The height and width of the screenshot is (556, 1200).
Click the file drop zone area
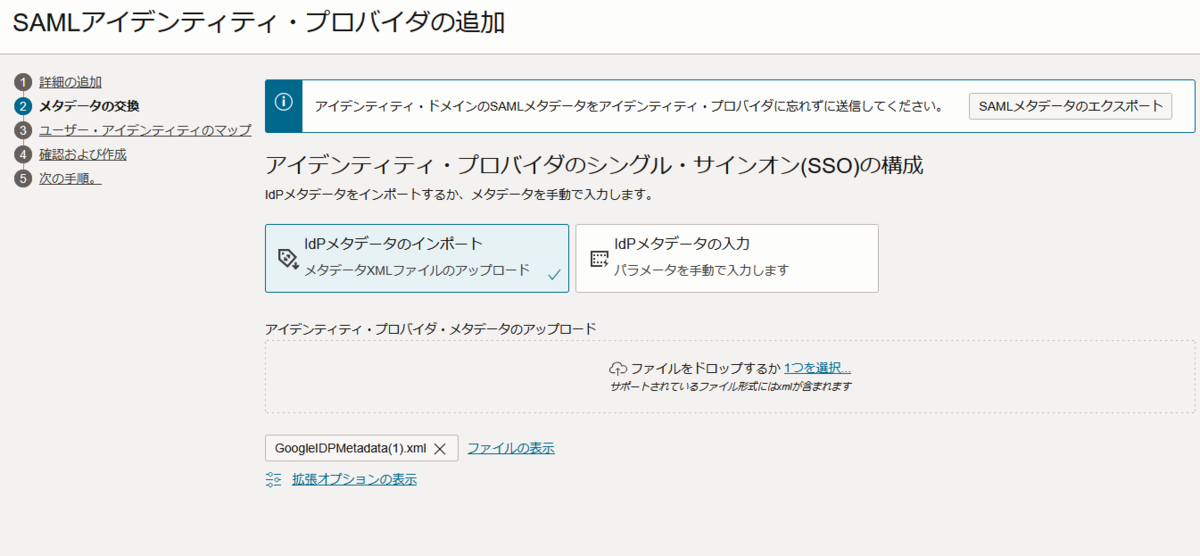730,377
